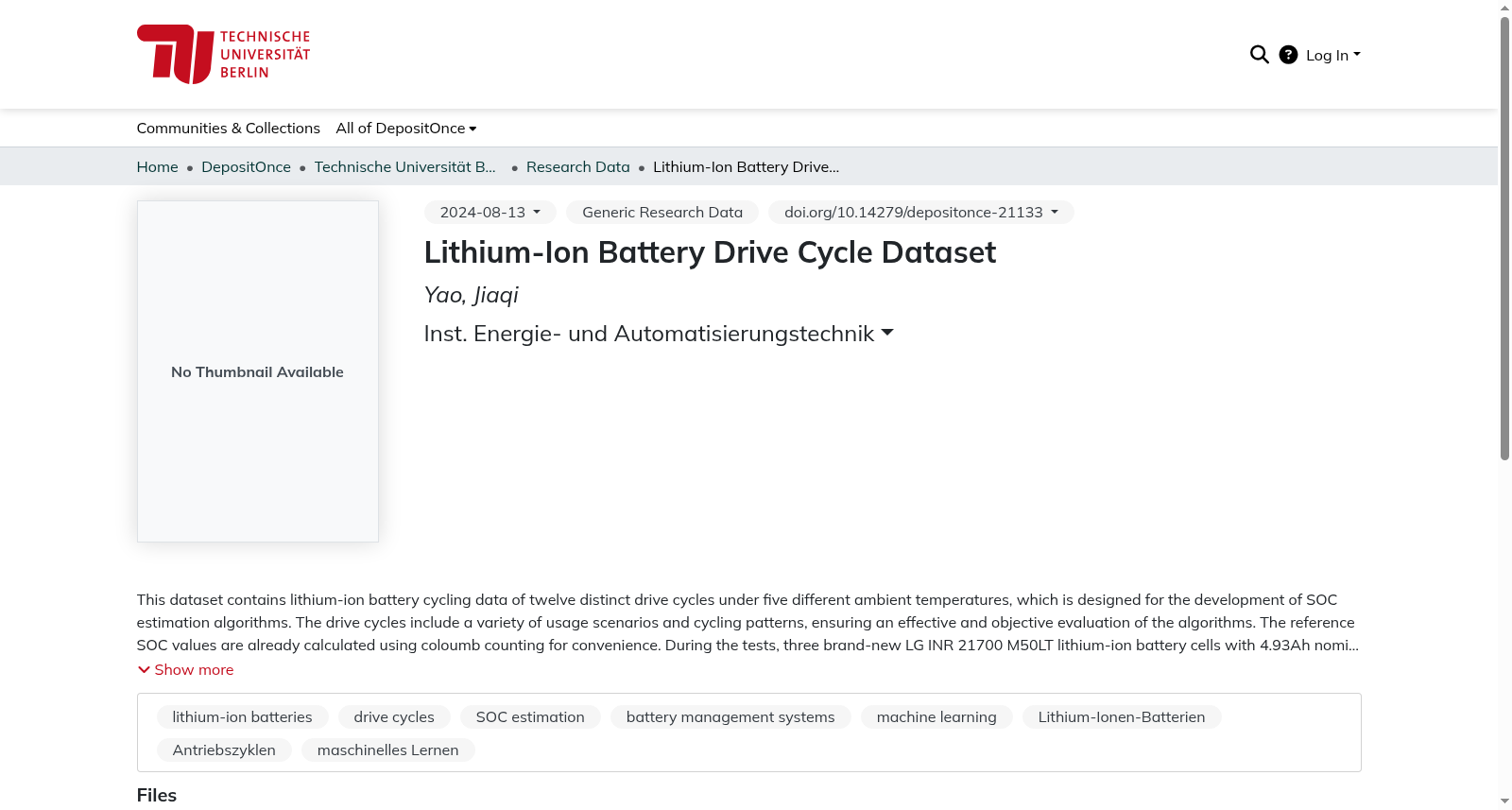The height and width of the screenshot is (810, 1512).
Task: Select the Lithium-Ionen-Batterien keyword tag
Action: [1122, 717]
